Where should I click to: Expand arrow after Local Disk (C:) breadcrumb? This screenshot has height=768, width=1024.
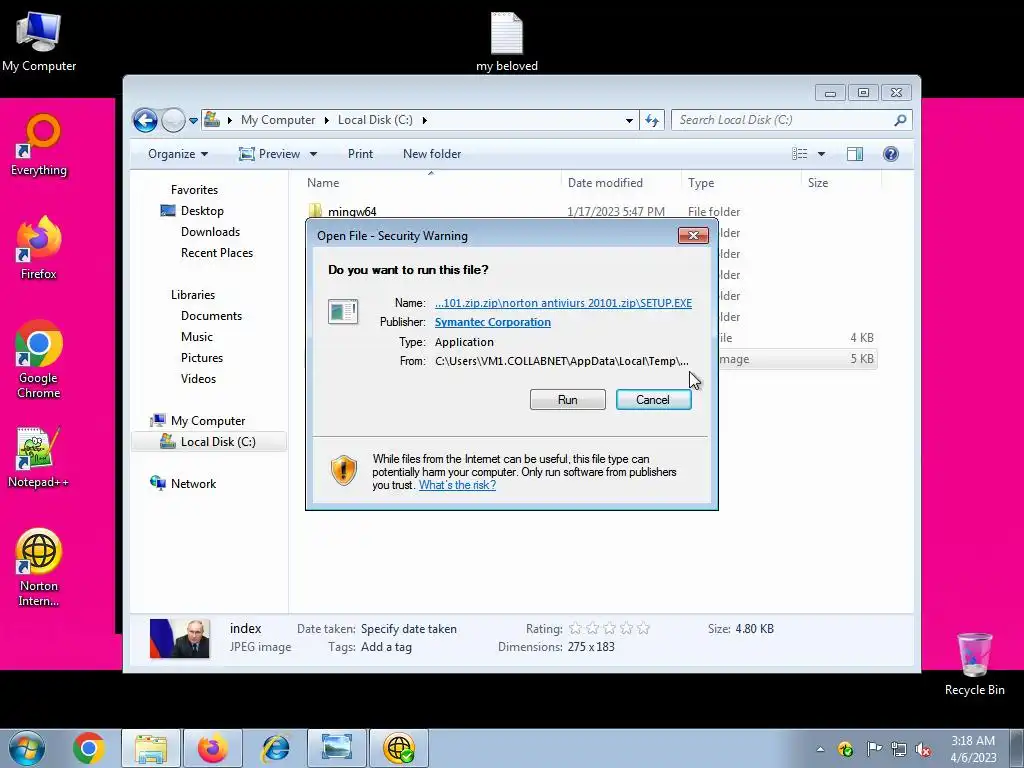coord(425,120)
